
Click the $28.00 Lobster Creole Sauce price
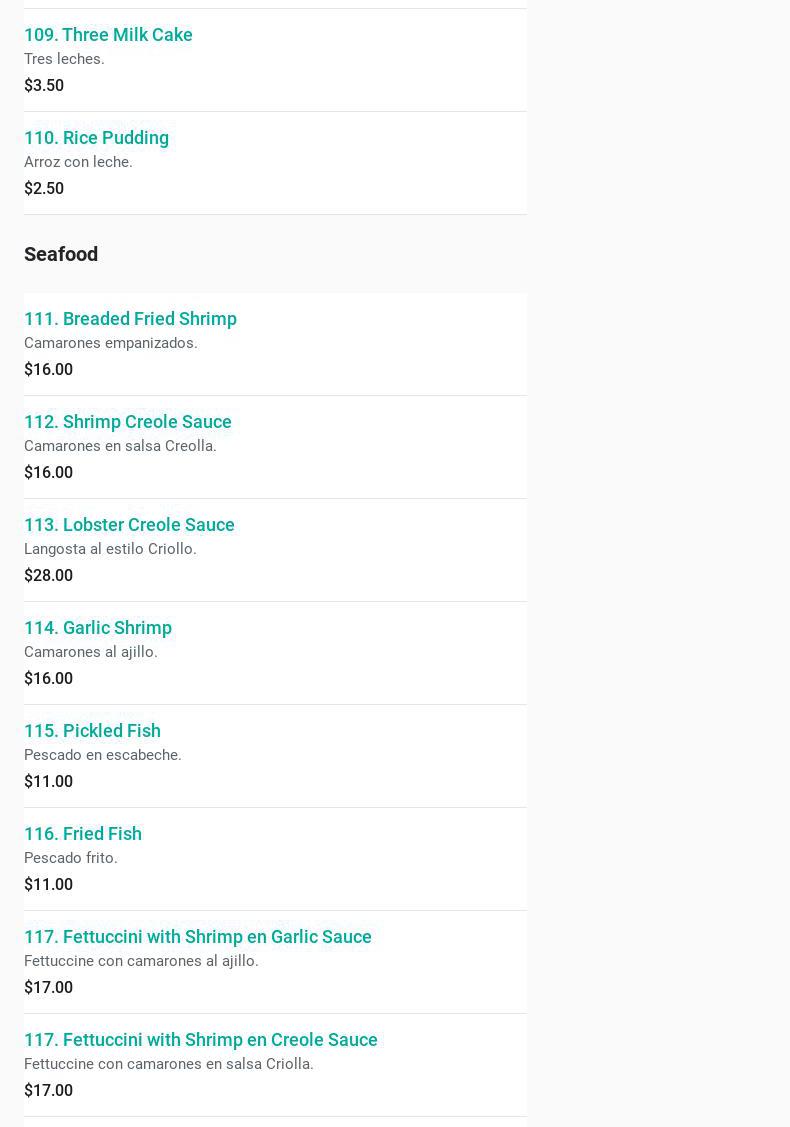click(48, 576)
